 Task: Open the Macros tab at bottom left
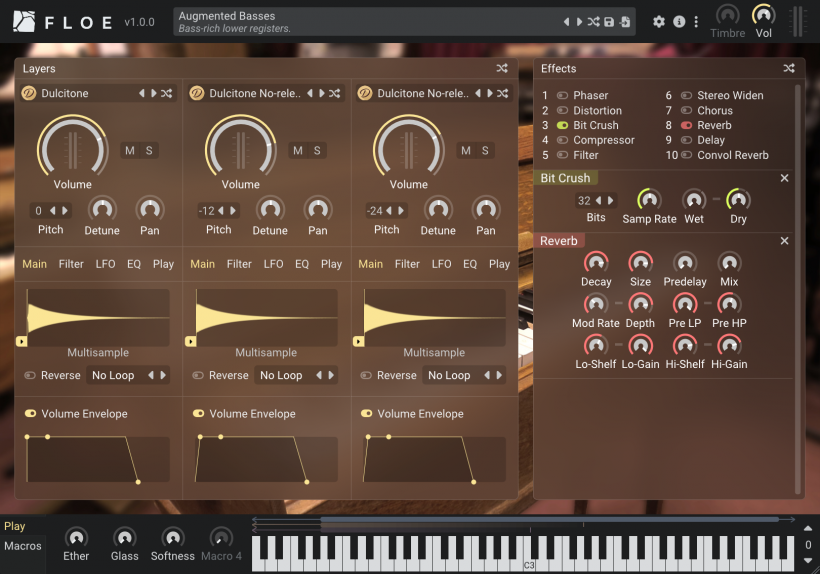click(23, 546)
